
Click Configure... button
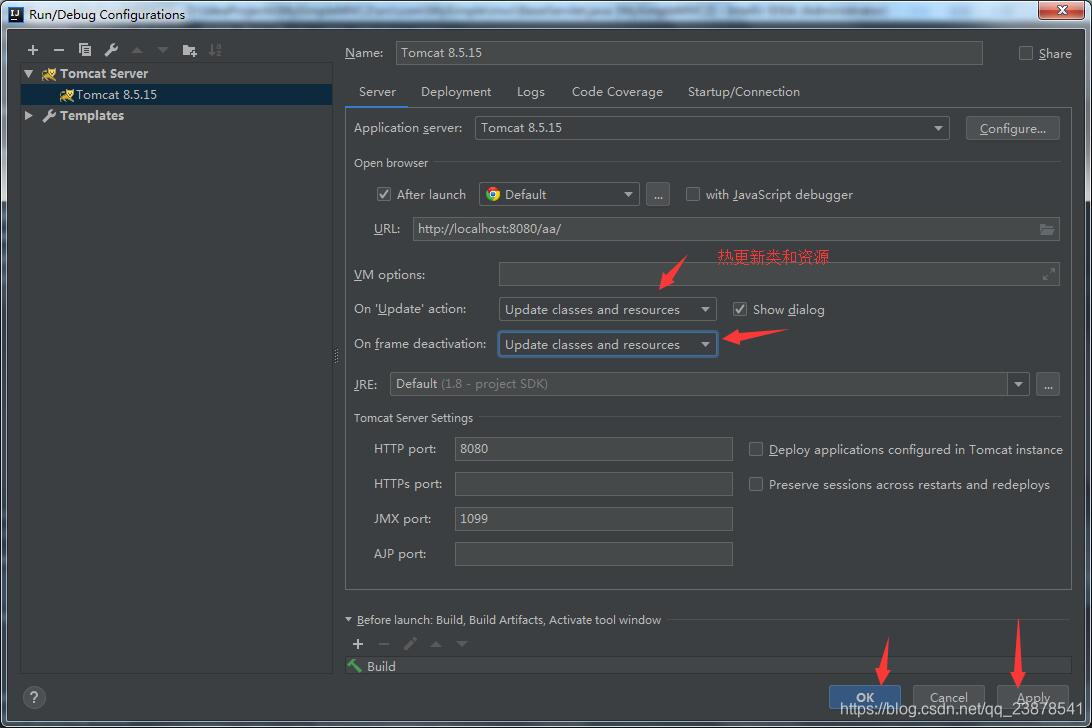[x=1013, y=128]
